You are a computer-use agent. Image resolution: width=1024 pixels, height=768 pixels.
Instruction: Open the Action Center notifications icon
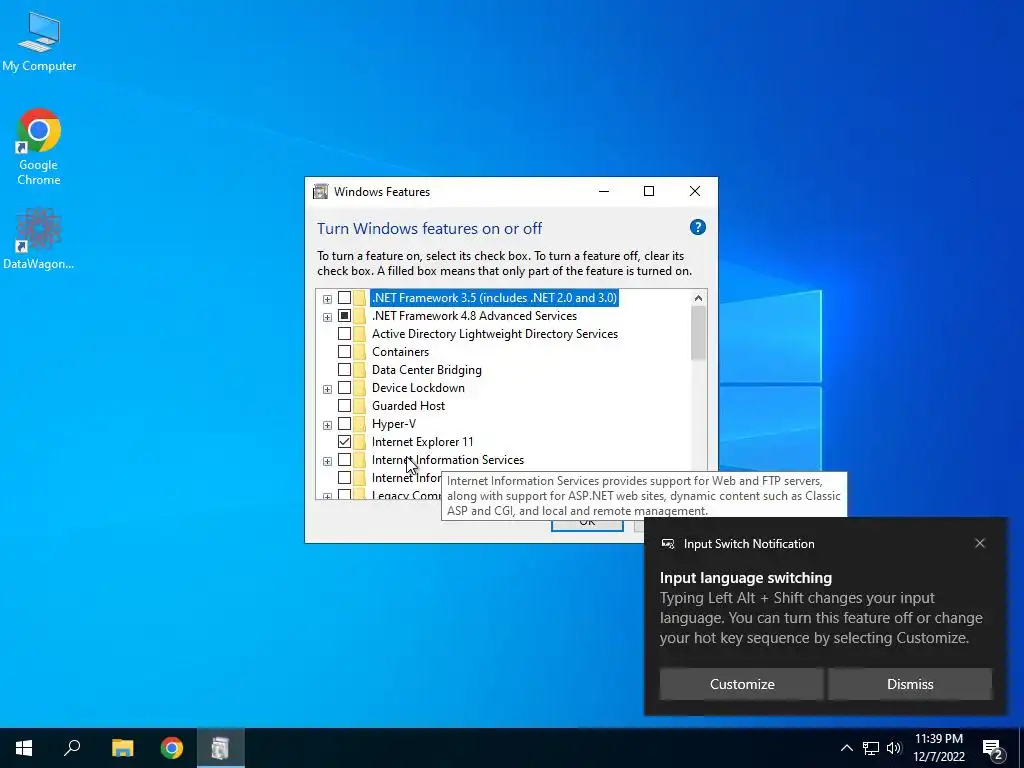[x=993, y=749]
